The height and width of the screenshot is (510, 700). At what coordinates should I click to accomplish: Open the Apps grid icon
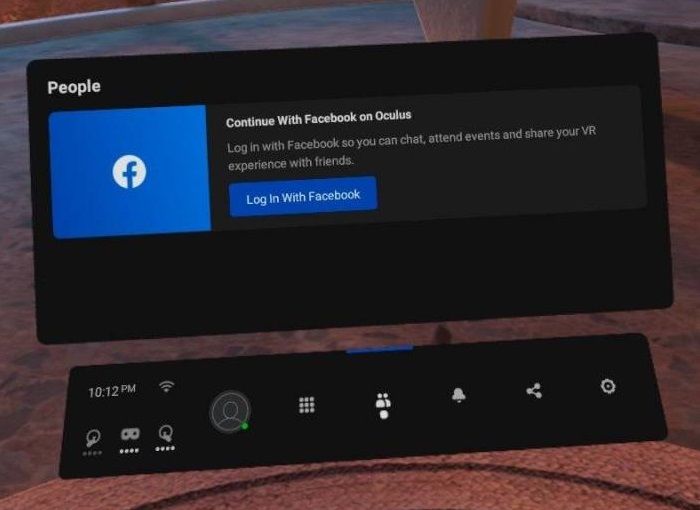tap(307, 404)
